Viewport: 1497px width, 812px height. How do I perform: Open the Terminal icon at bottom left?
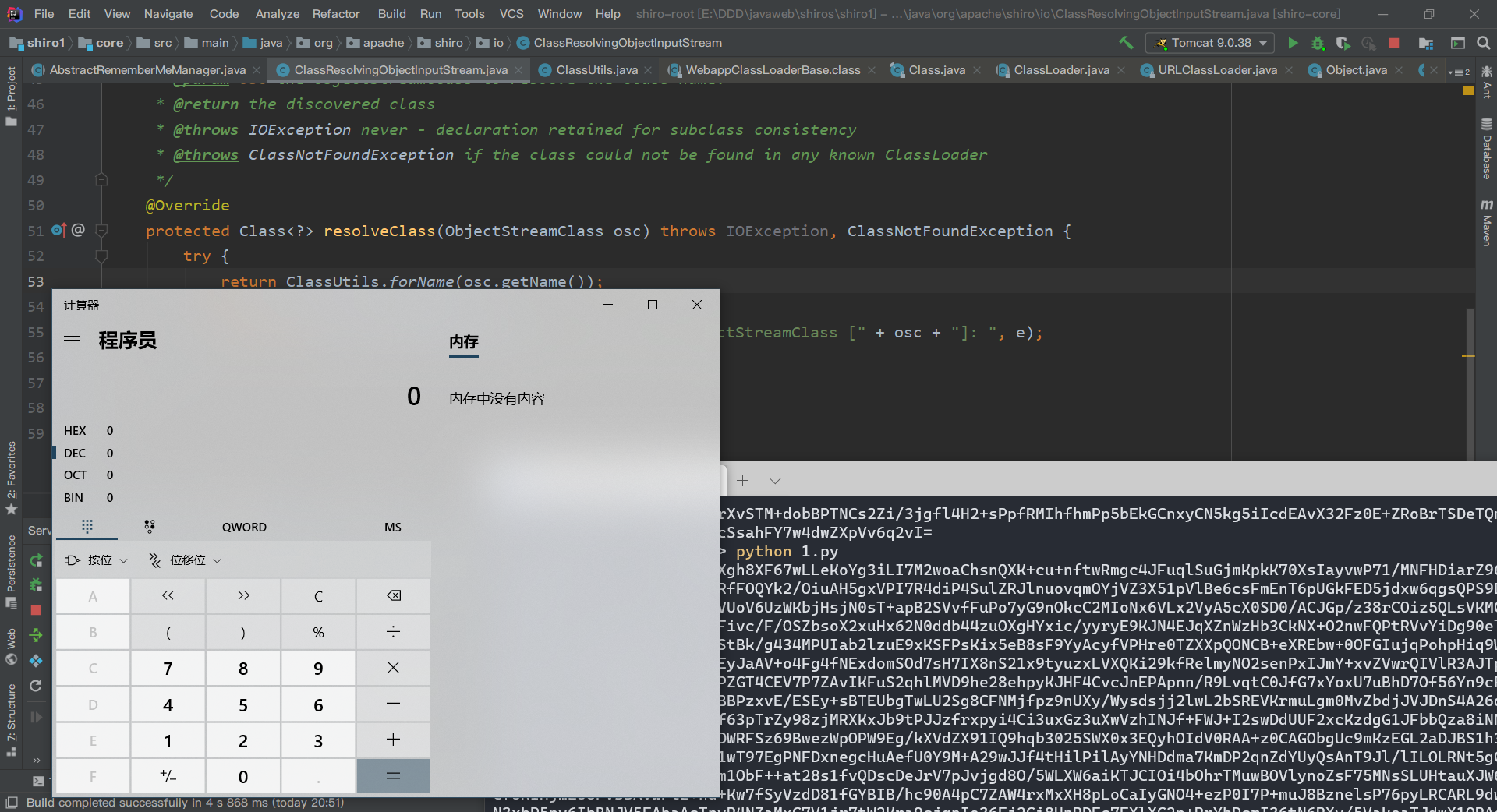(x=38, y=781)
